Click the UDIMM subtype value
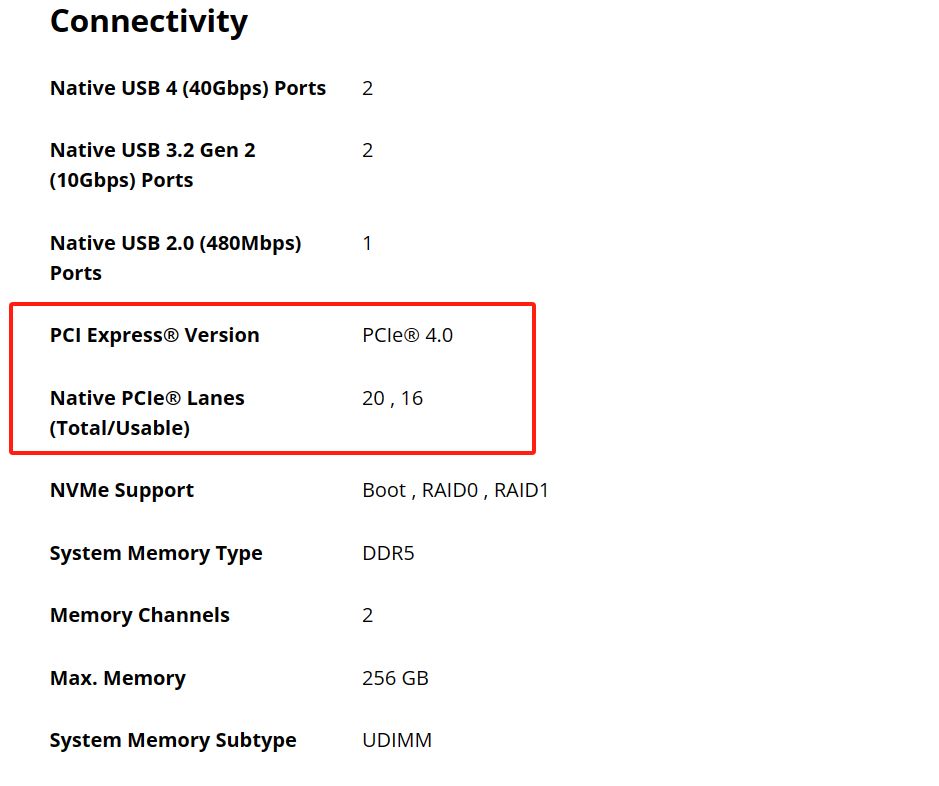 point(396,740)
